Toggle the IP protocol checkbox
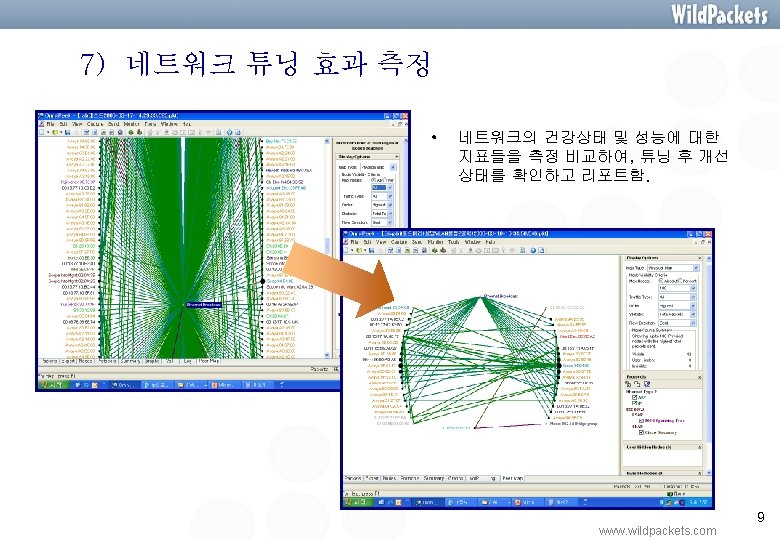This screenshot has width=780, height=540. [x=634, y=403]
